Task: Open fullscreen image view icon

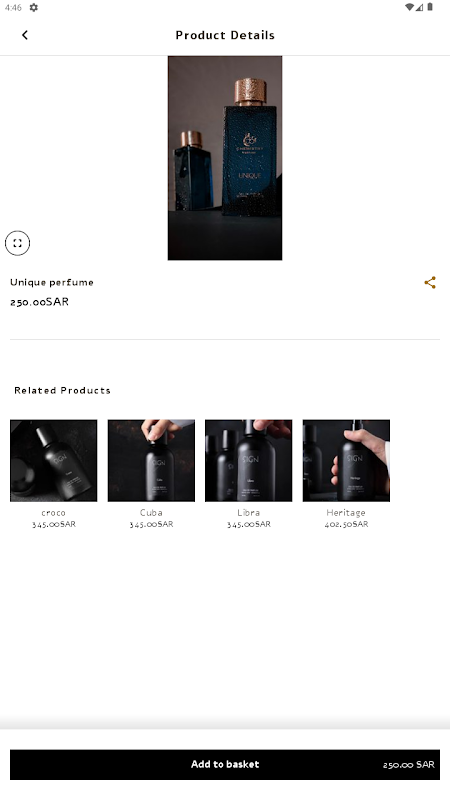Action: pos(17,243)
